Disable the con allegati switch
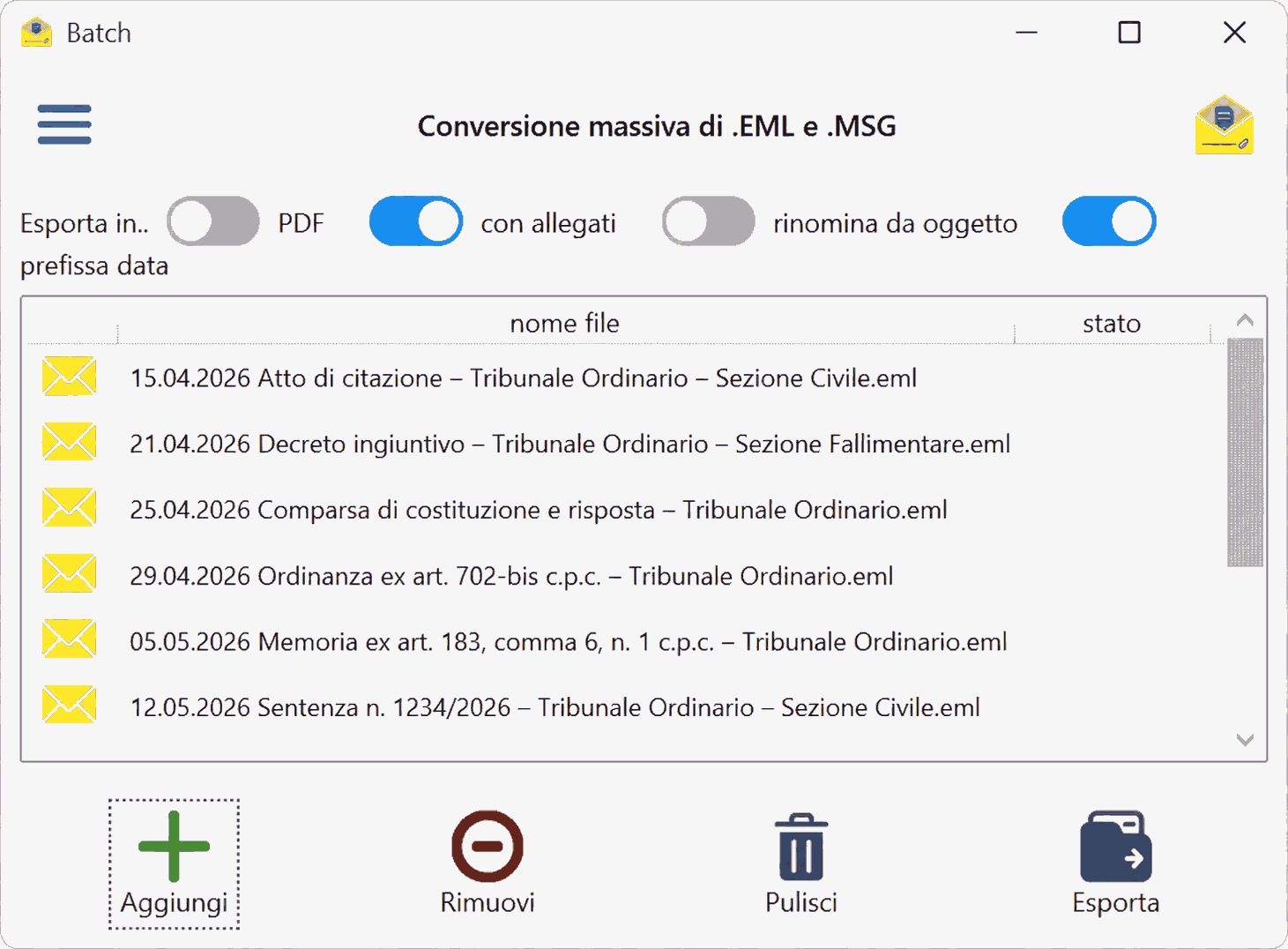1288x949 pixels. click(x=416, y=221)
